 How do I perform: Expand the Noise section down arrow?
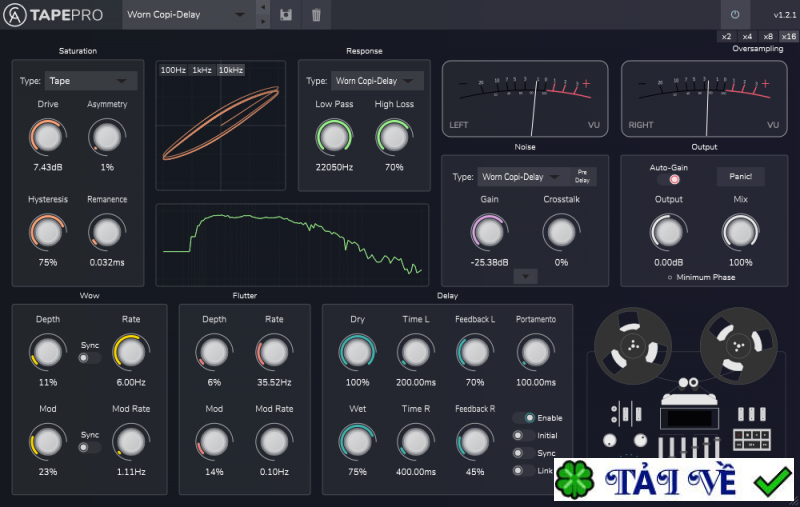[526, 276]
